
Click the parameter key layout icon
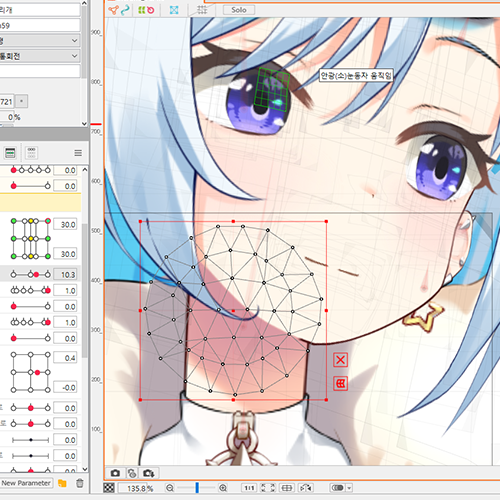(x=31, y=153)
